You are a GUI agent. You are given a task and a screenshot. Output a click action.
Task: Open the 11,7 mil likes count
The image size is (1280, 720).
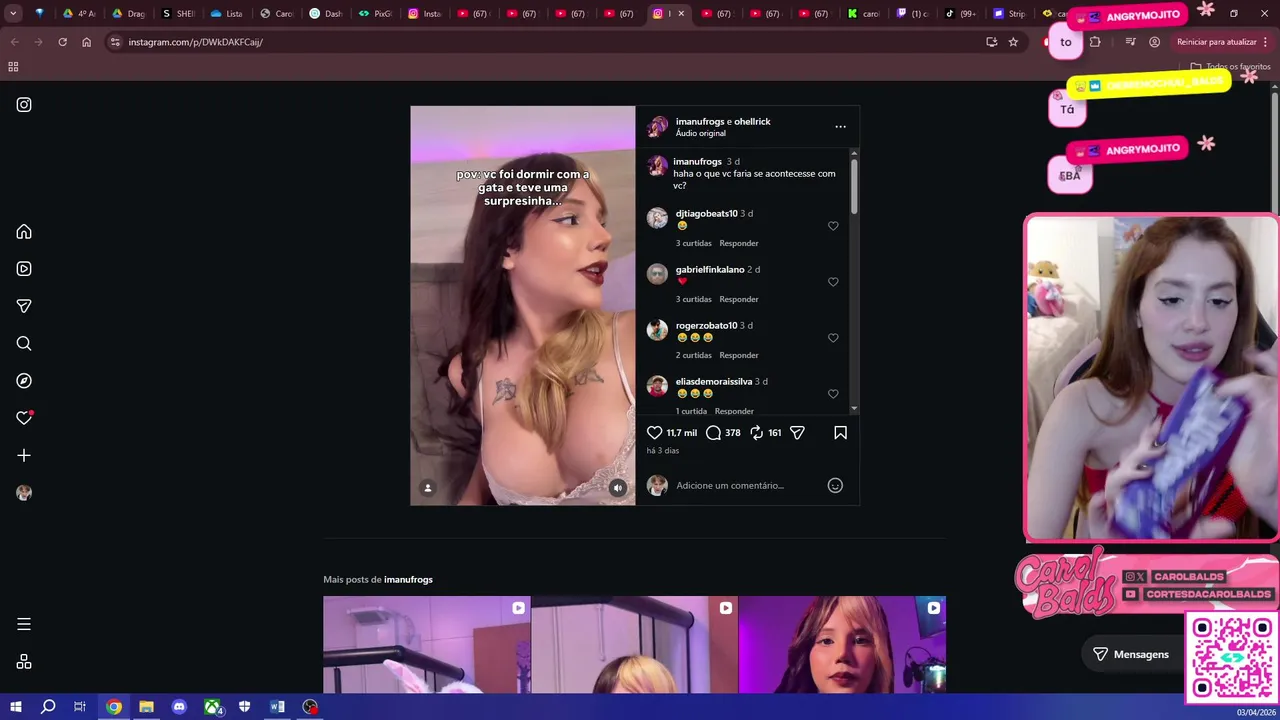682,433
